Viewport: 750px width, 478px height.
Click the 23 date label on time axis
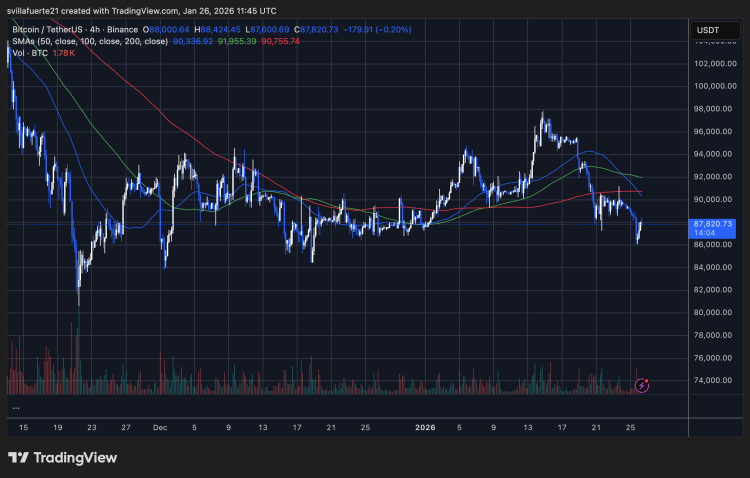coord(92,427)
